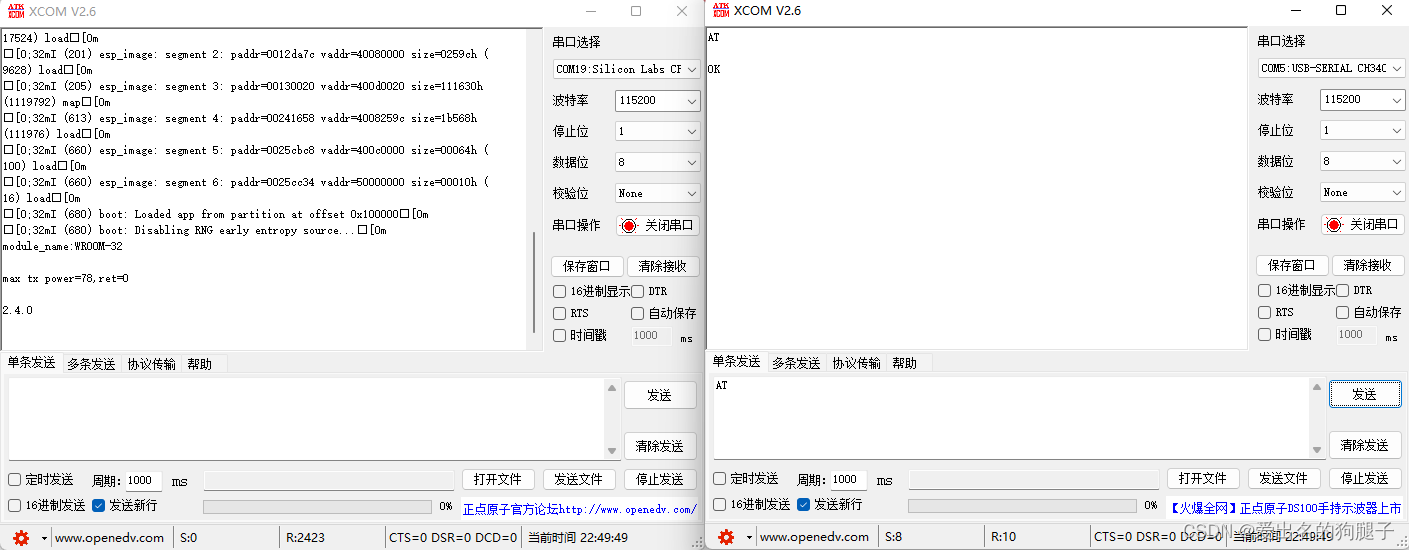1409x550 pixels.
Task: Switch to 协议传输 tab in left window
Action: click(x=152, y=364)
